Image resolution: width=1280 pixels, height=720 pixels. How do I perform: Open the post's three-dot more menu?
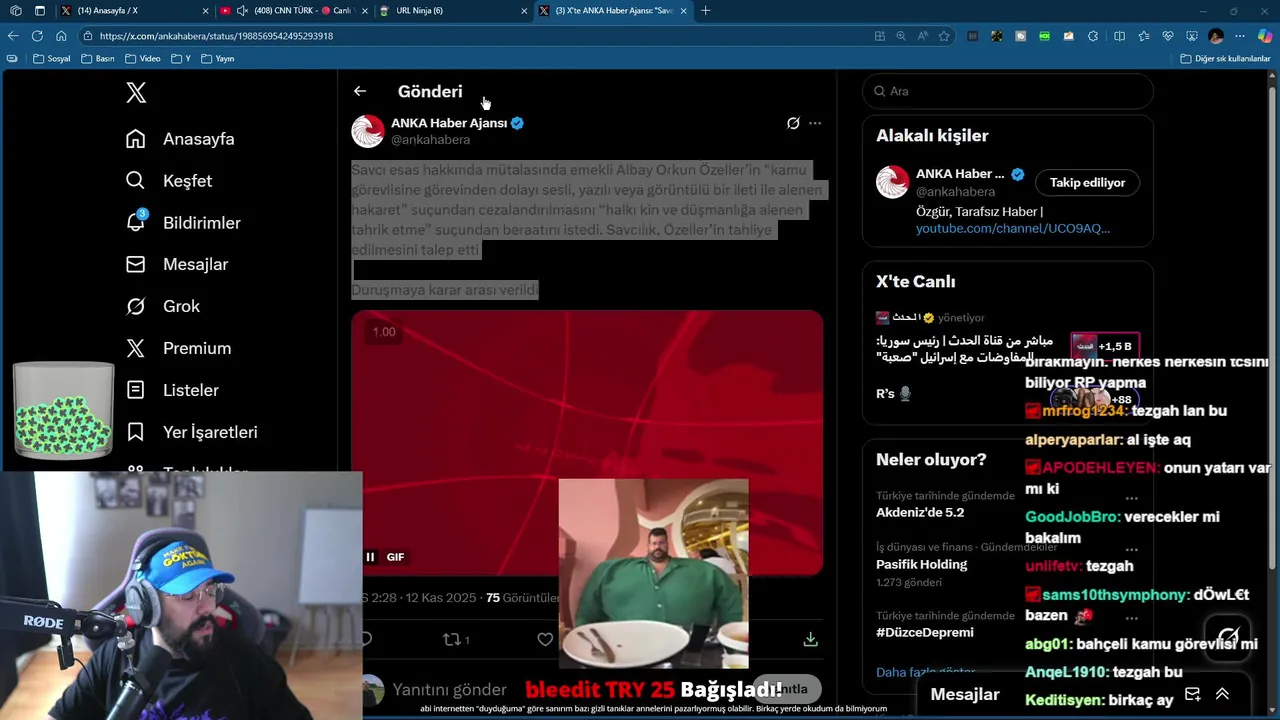pyautogui.click(x=815, y=123)
